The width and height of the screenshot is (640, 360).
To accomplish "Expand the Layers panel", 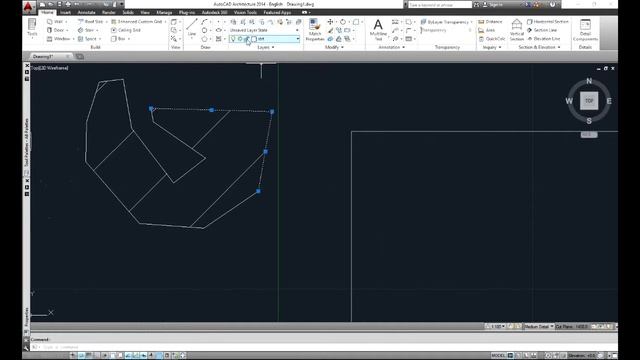I will [266, 47].
